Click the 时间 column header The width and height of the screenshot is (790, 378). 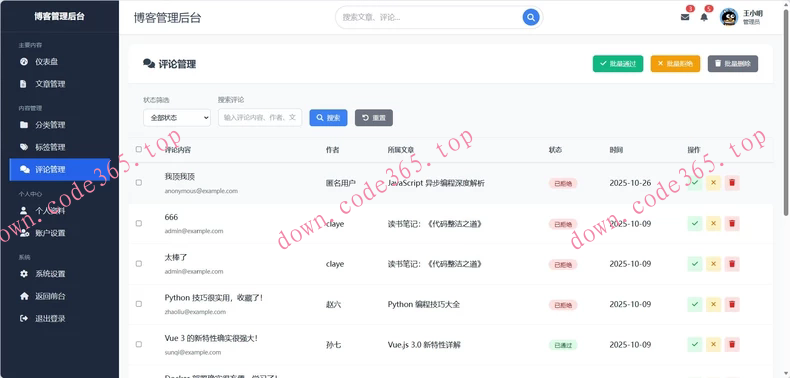tap(616, 150)
